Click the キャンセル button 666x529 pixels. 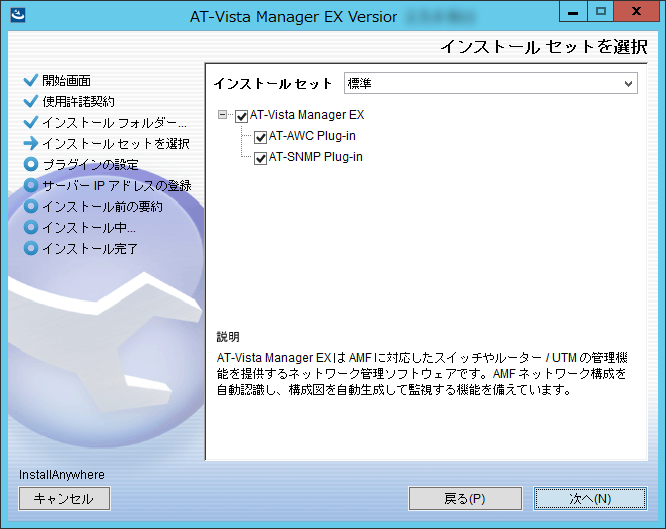point(64,498)
